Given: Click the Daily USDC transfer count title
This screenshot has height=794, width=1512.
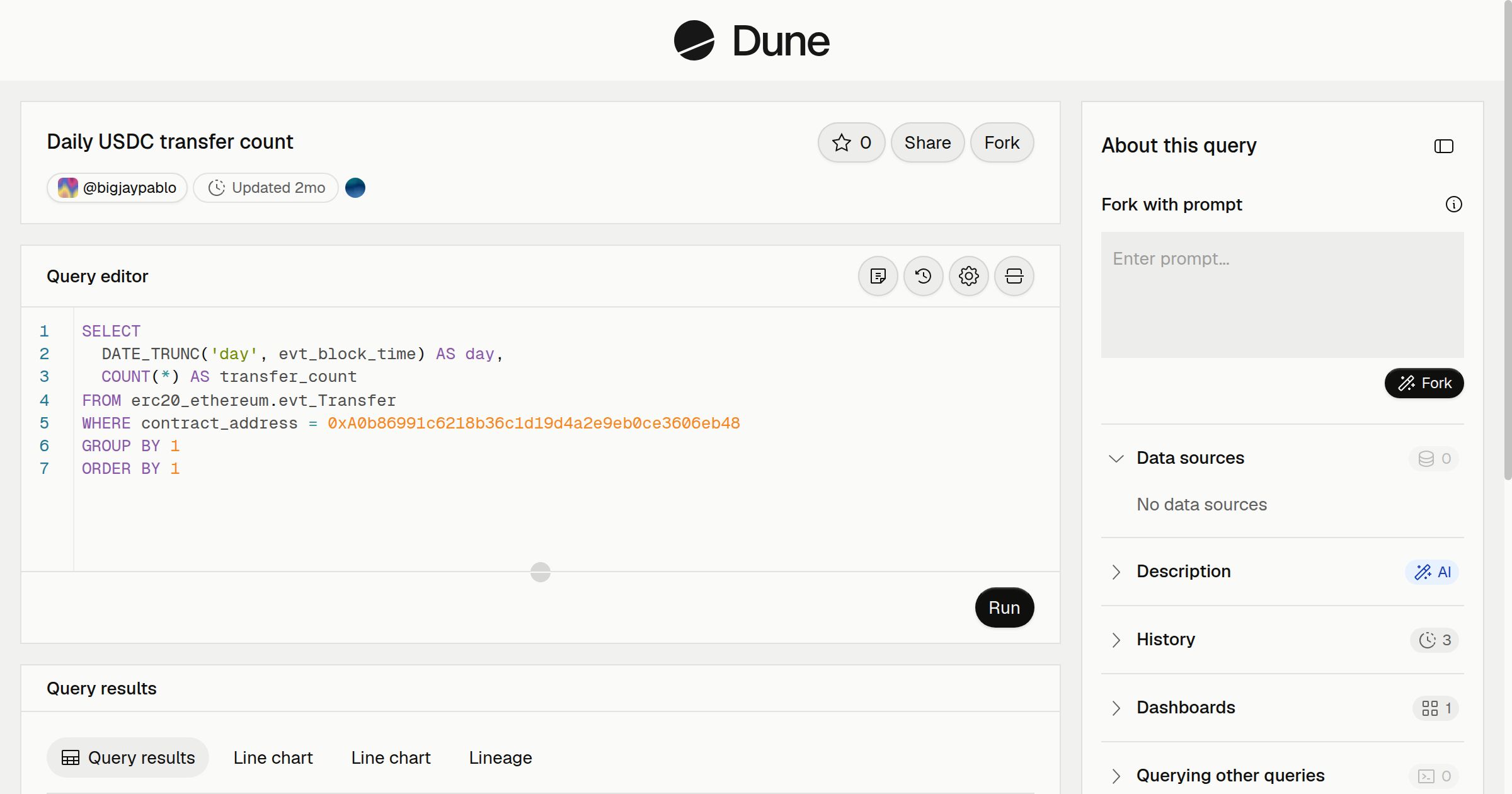Looking at the screenshot, I should (170, 142).
